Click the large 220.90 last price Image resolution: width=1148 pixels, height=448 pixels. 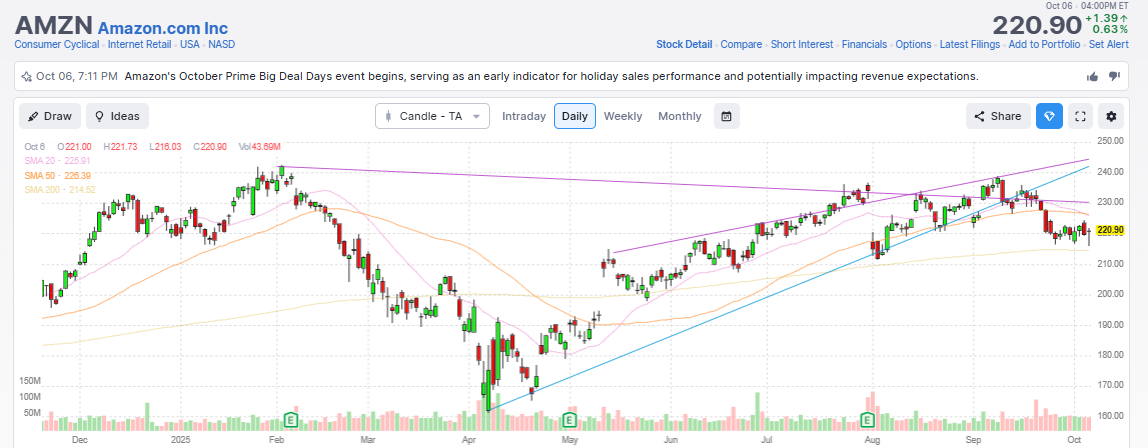pos(1036,25)
